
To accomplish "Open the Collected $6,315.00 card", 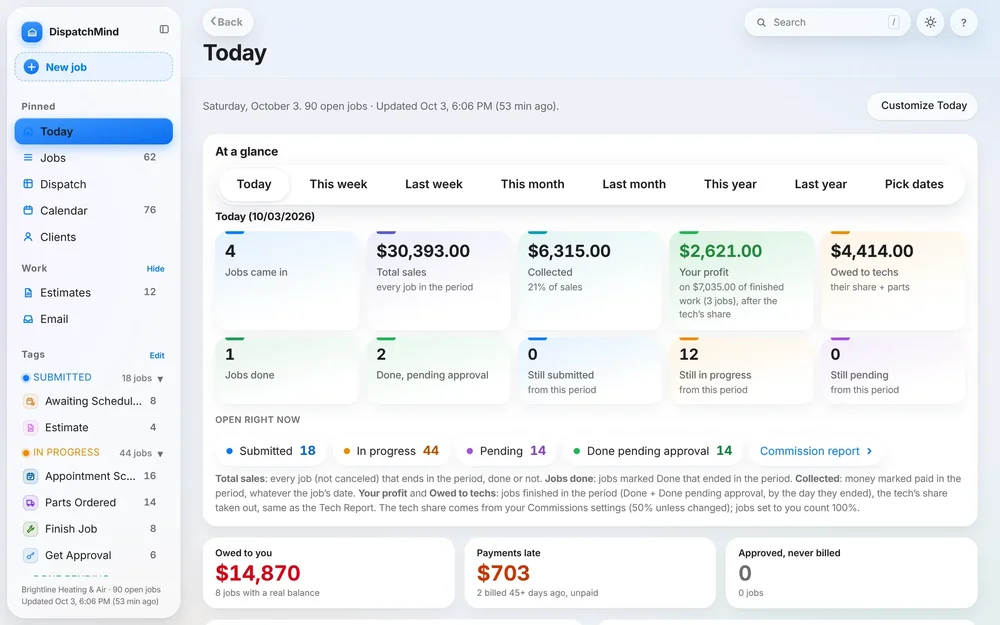I will (590, 281).
